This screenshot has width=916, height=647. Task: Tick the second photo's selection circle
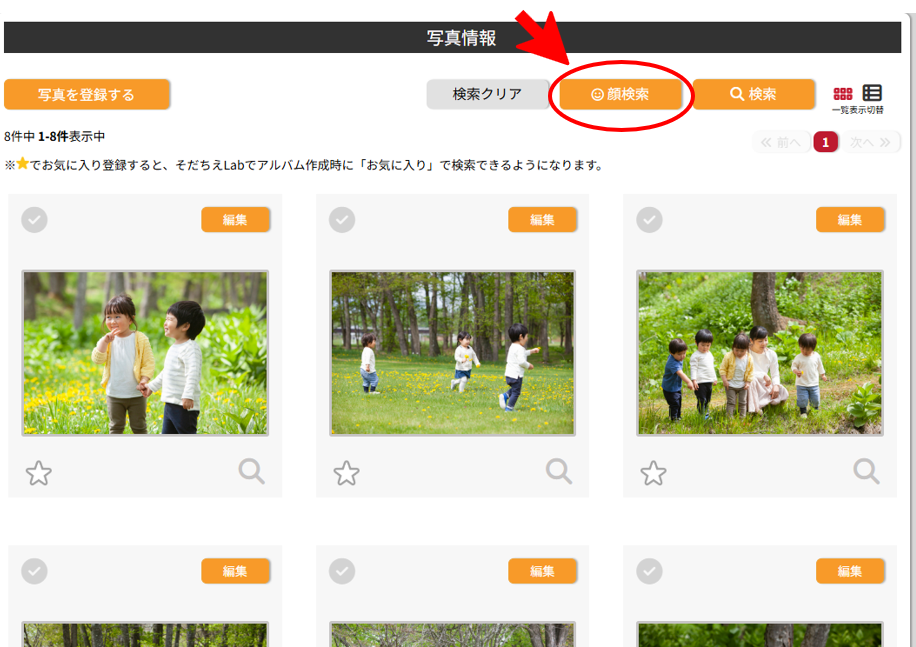point(342,220)
